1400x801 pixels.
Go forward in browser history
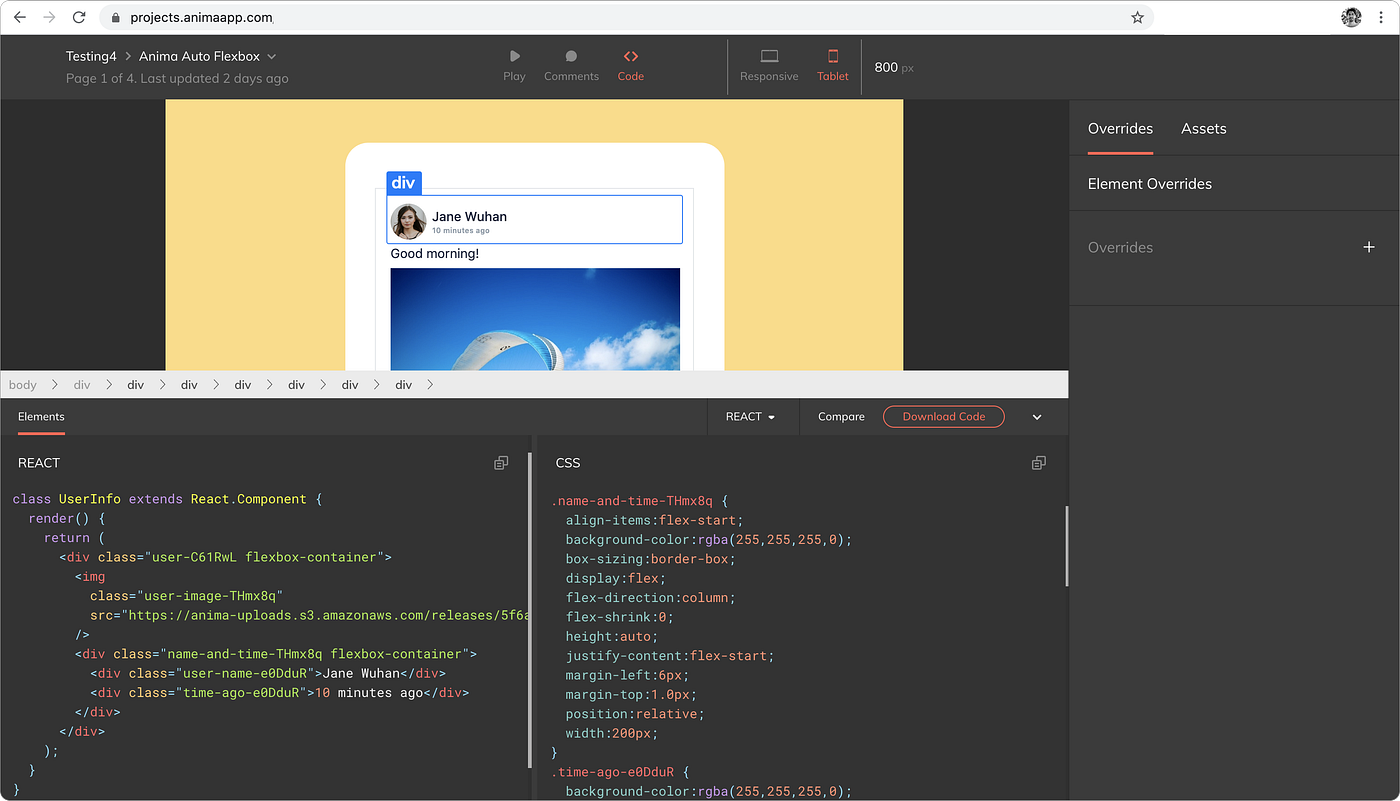click(49, 17)
